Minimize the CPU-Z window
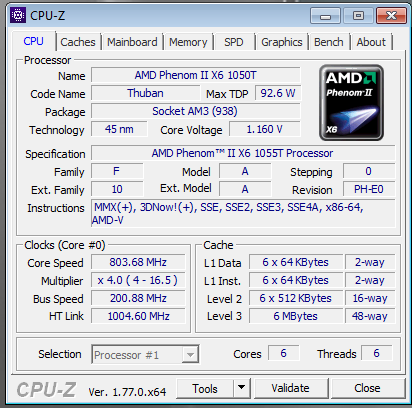 click(325, 16)
